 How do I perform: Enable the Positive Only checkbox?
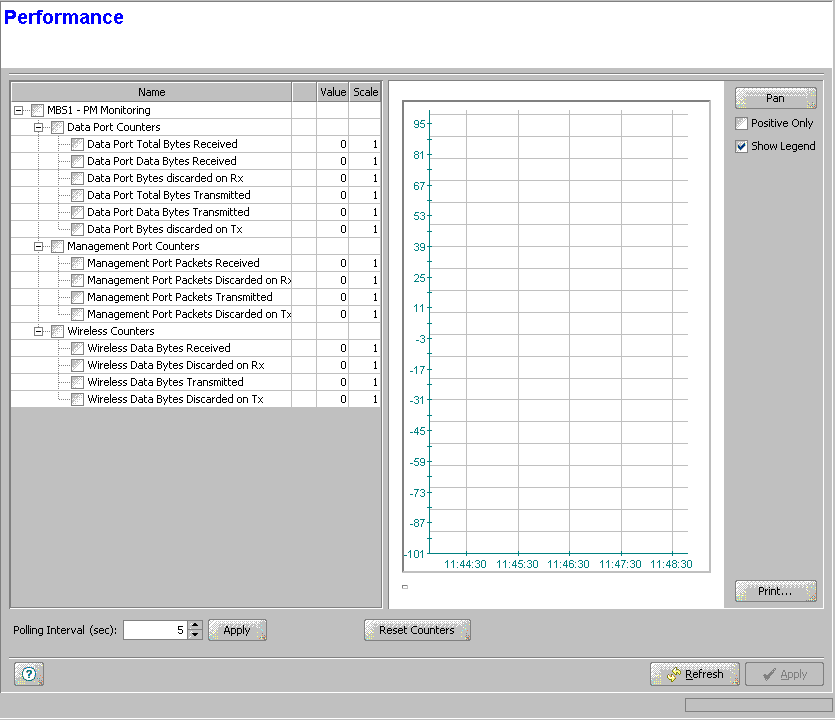coord(741,124)
